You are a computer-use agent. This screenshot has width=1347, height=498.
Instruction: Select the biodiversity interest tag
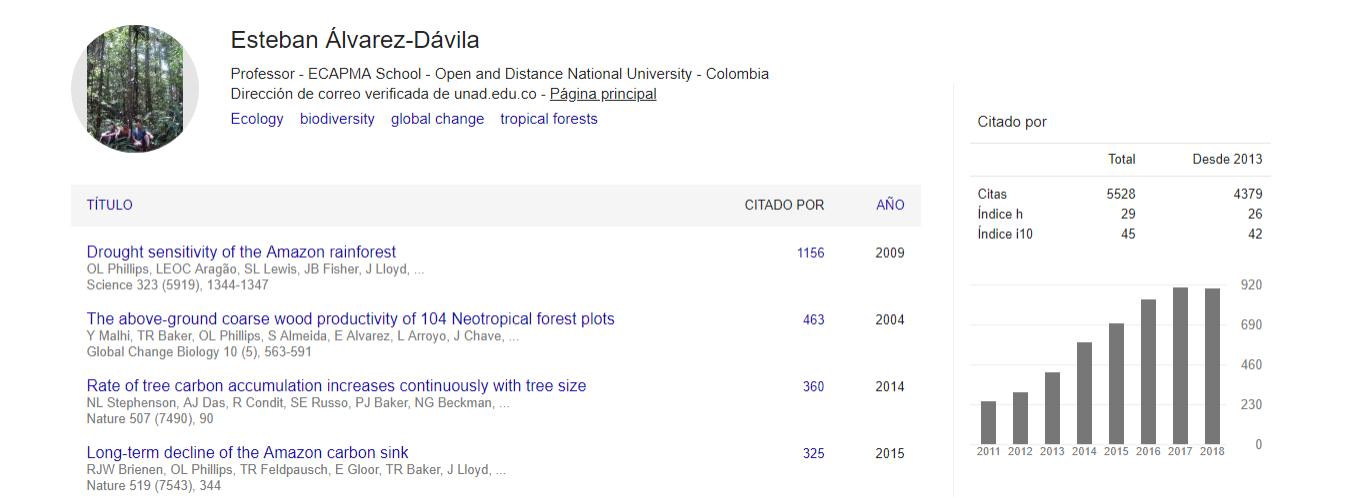[337, 119]
